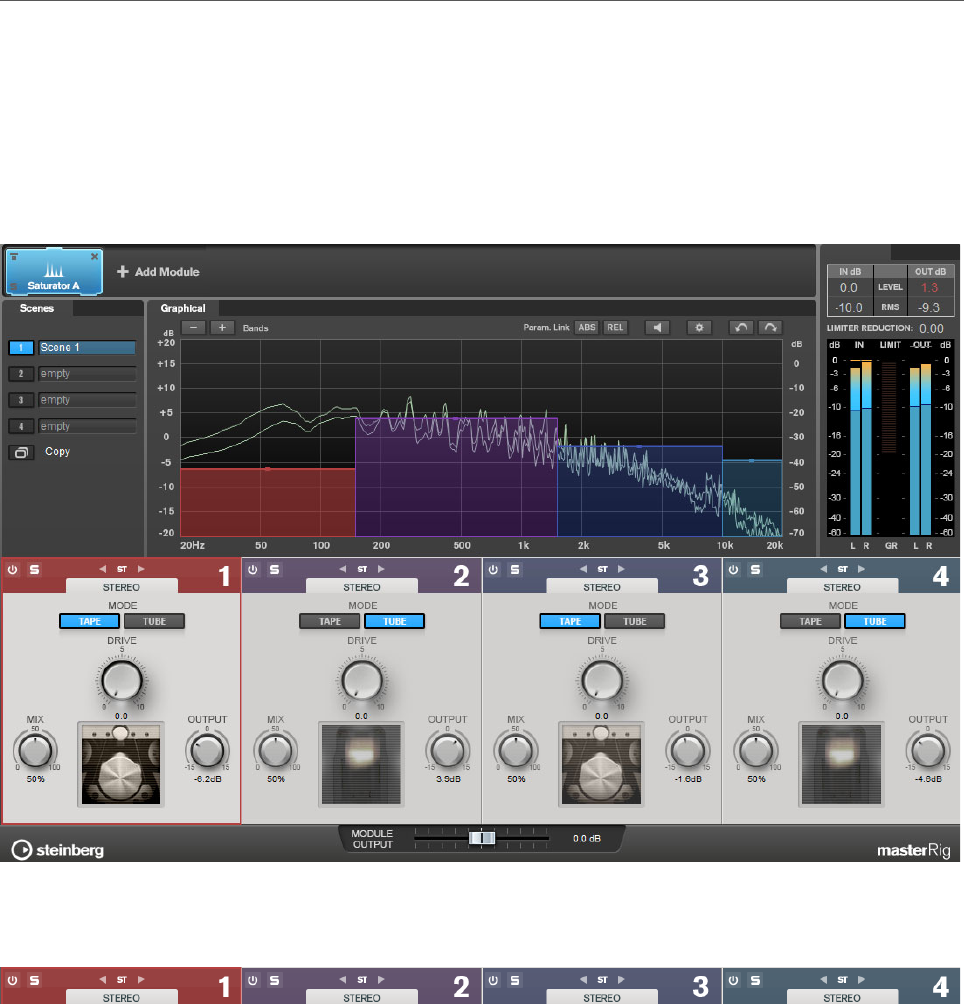This screenshot has width=964, height=1004.
Task: Click band 4 next channel arrow
Action: 862,569
